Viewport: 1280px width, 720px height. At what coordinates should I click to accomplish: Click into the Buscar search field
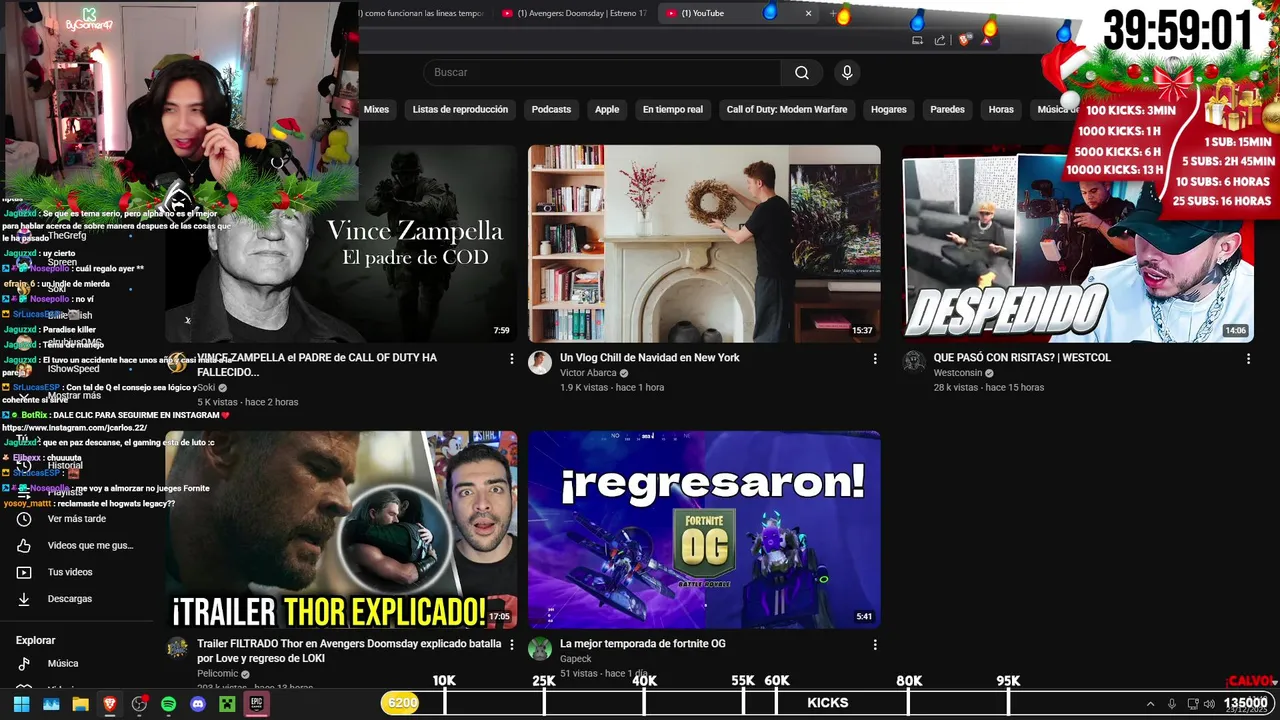(x=602, y=72)
